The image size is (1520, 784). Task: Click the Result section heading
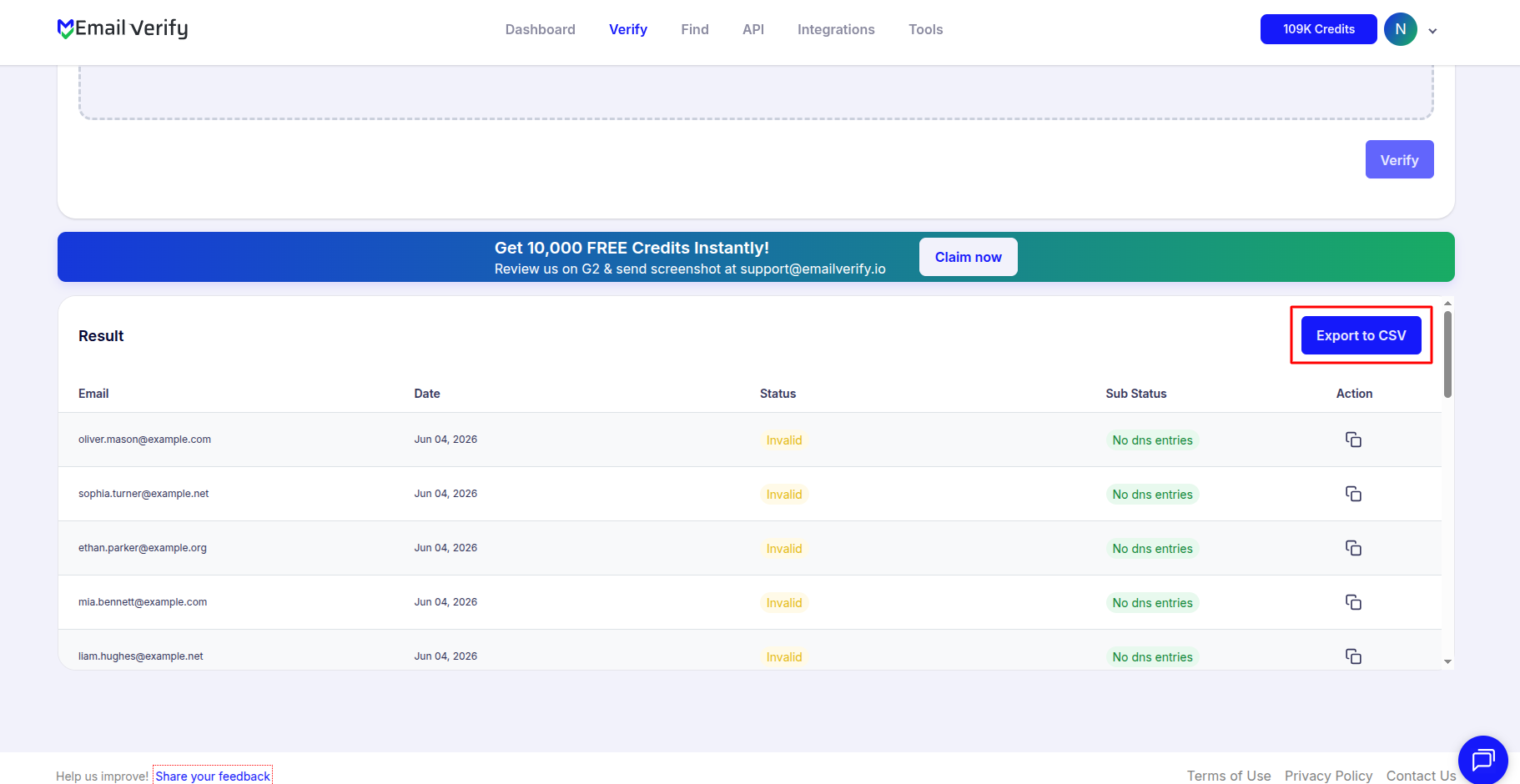pyautogui.click(x=101, y=336)
